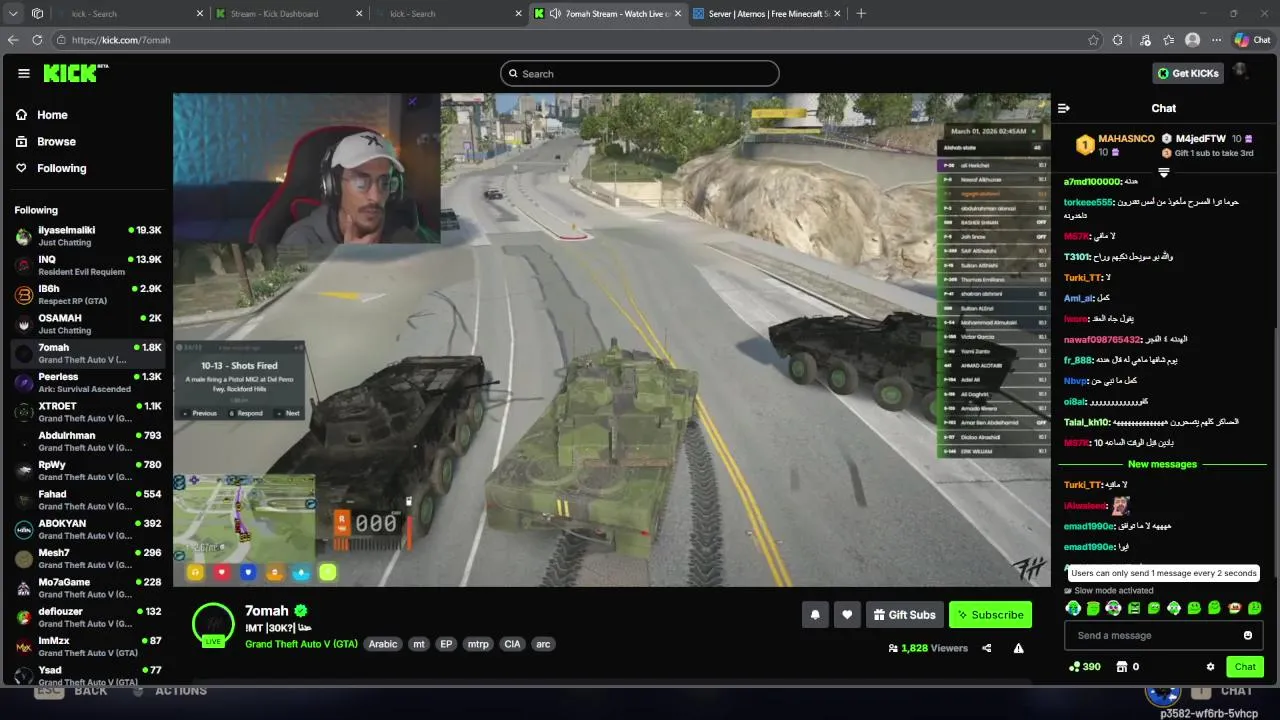Click the Grand Theft Auto V (GTA) category link
The image size is (1280, 720).
301,644
